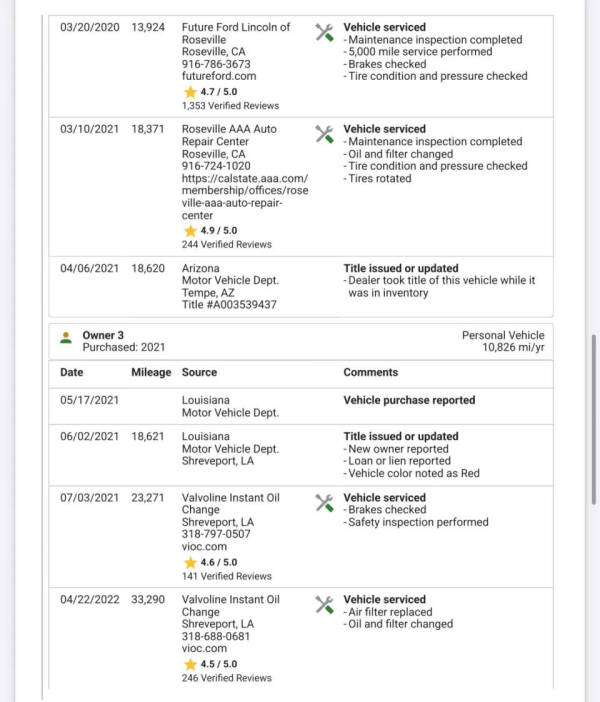
Task: Click the wrench icon for the 04/22/2022 service
Action: tap(324, 604)
